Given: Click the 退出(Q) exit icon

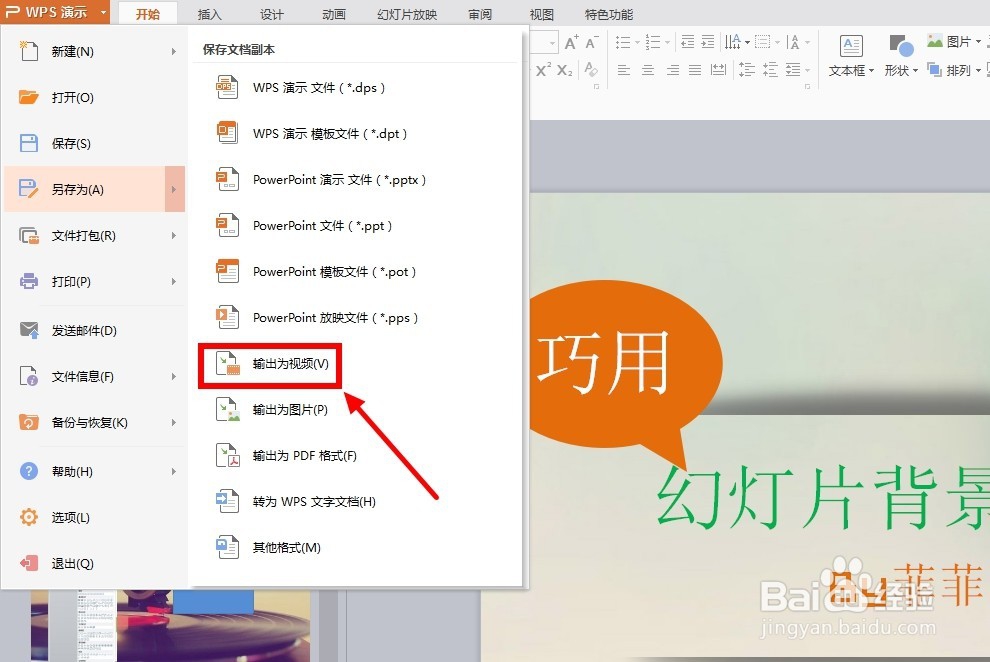Looking at the screenshot, I should (x=28, y=563).
